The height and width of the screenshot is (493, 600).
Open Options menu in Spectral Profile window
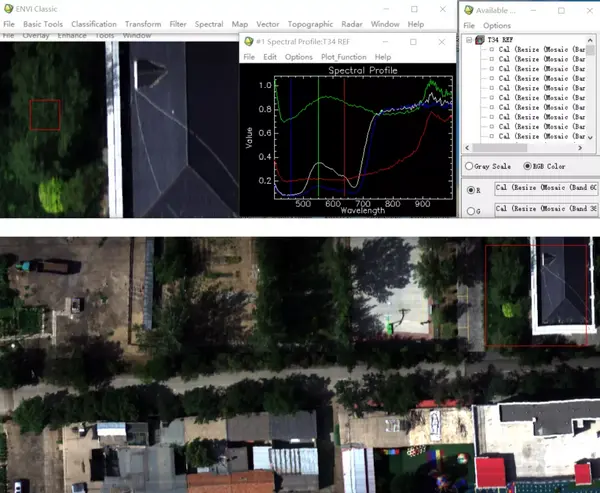[x=298, y=57]
